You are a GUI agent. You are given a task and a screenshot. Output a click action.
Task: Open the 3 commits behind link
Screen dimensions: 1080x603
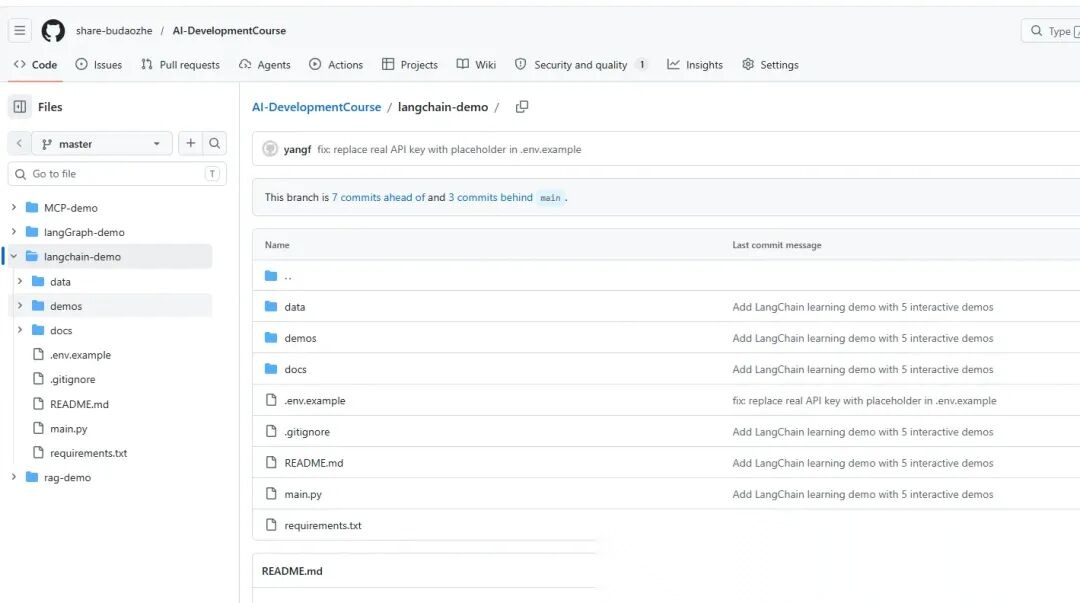click(490, 197)
